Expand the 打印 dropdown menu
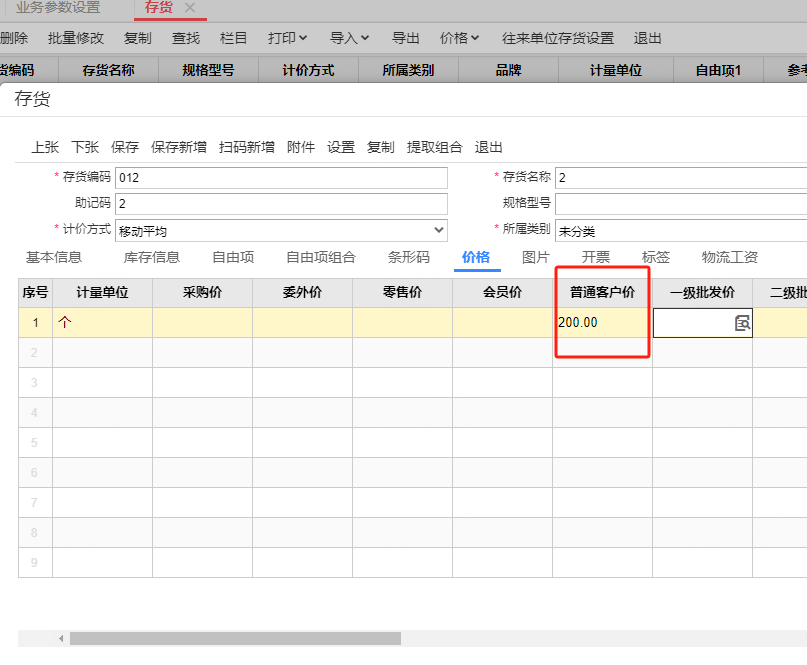Image resolution: width=807 pixels, height=665 pixels. point(287,38)
